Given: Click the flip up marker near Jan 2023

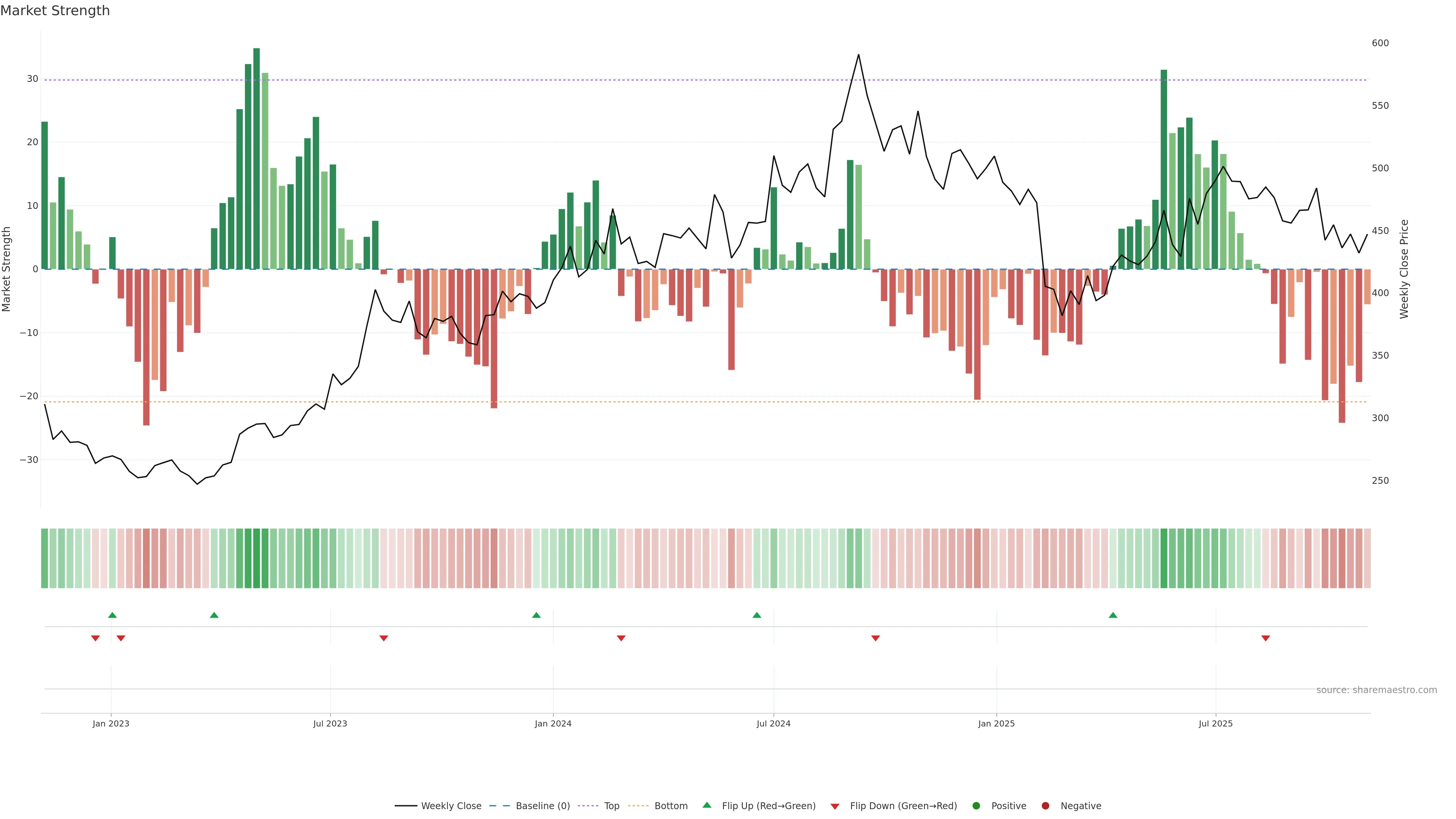Looking at the screenshot, I should point(113,615).
